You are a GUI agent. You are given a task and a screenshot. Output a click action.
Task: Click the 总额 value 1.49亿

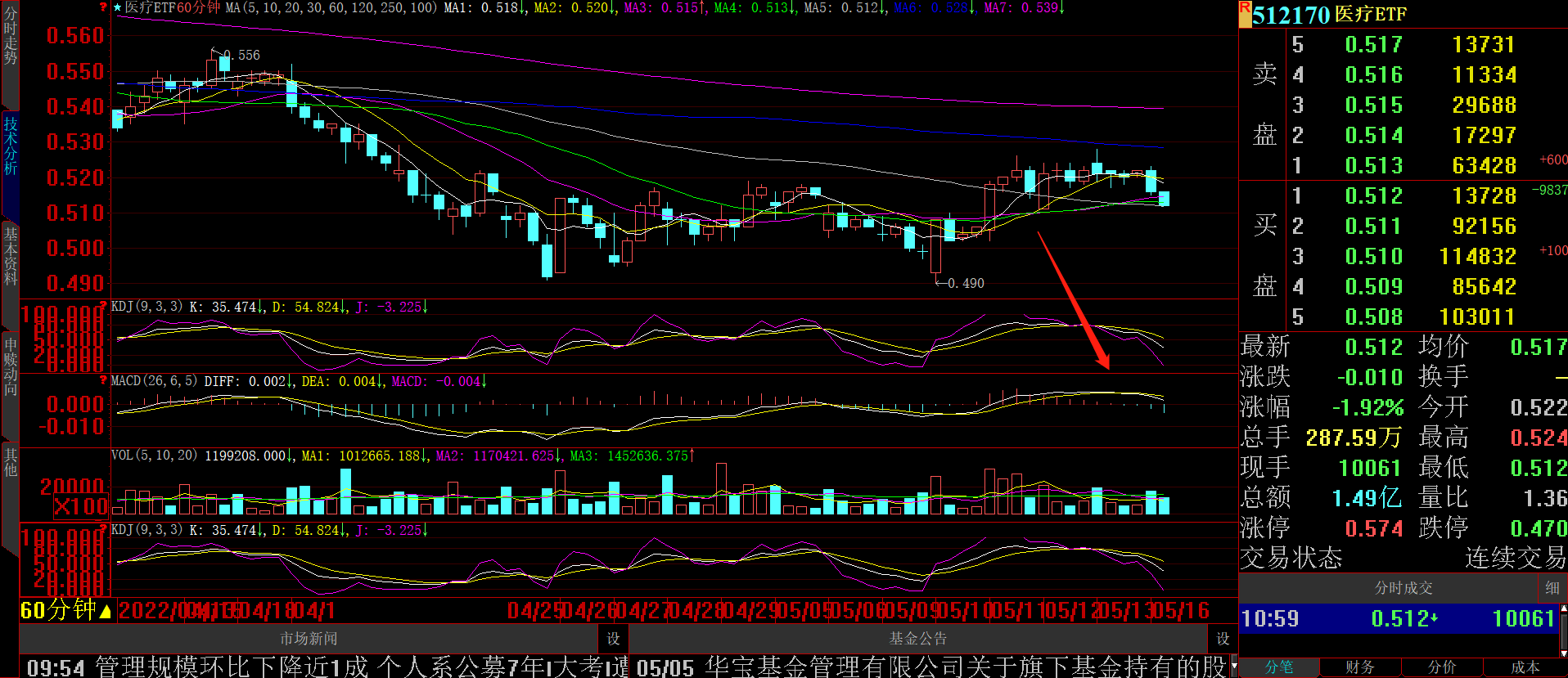pyautogui.click(x=1366, y=497)
